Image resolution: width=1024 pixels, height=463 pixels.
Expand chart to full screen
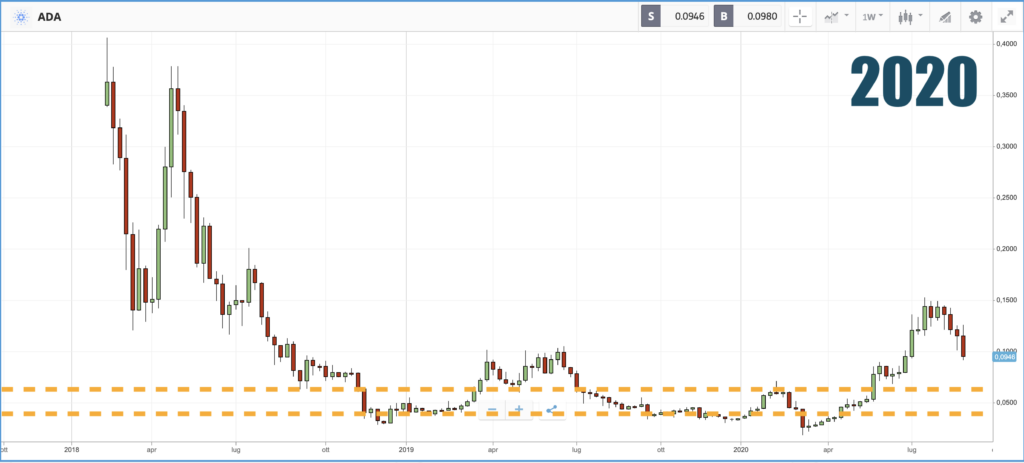1006,17
